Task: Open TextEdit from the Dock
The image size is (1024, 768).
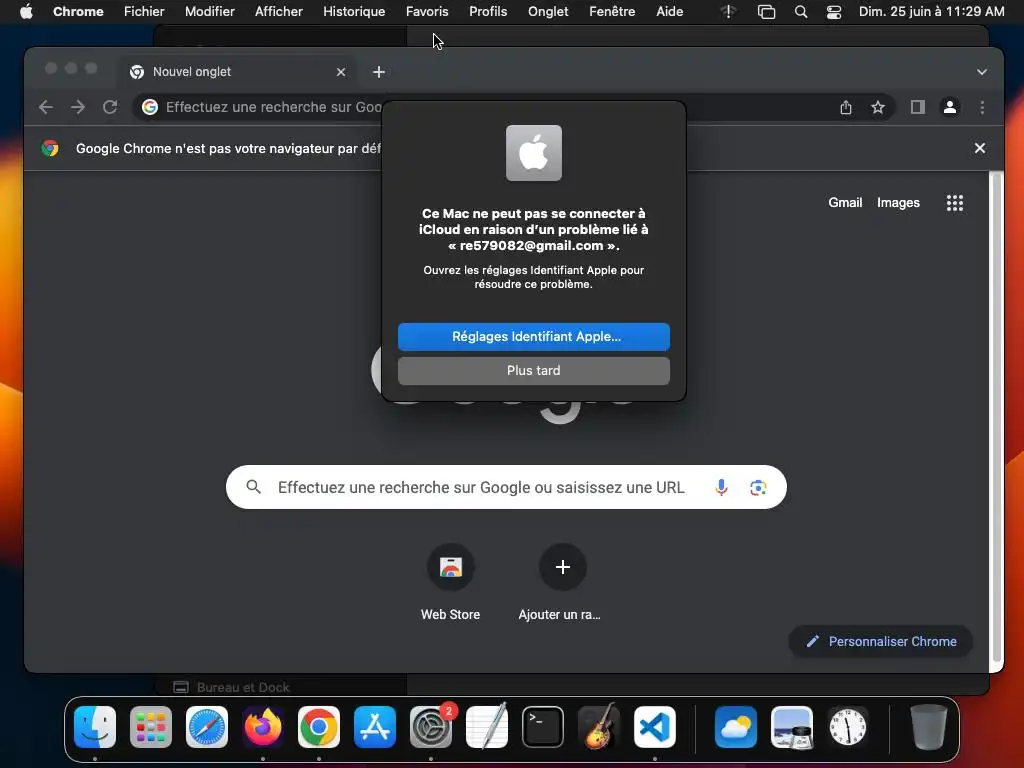Action: point(487,727)
